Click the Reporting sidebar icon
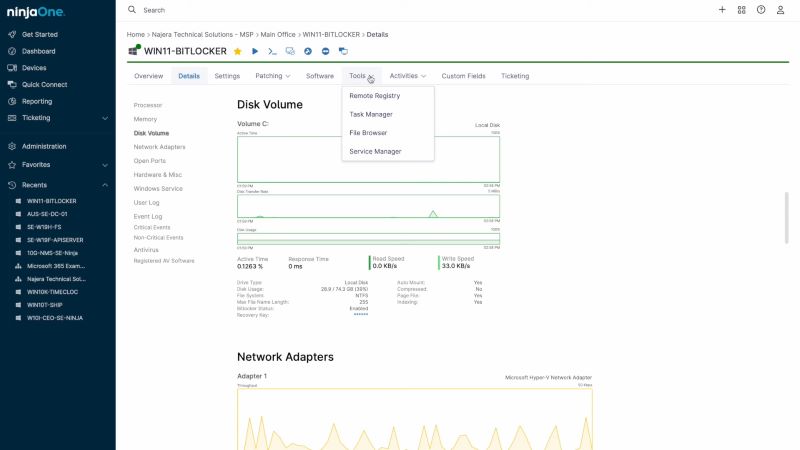800x450 pixels. [12, 102]
